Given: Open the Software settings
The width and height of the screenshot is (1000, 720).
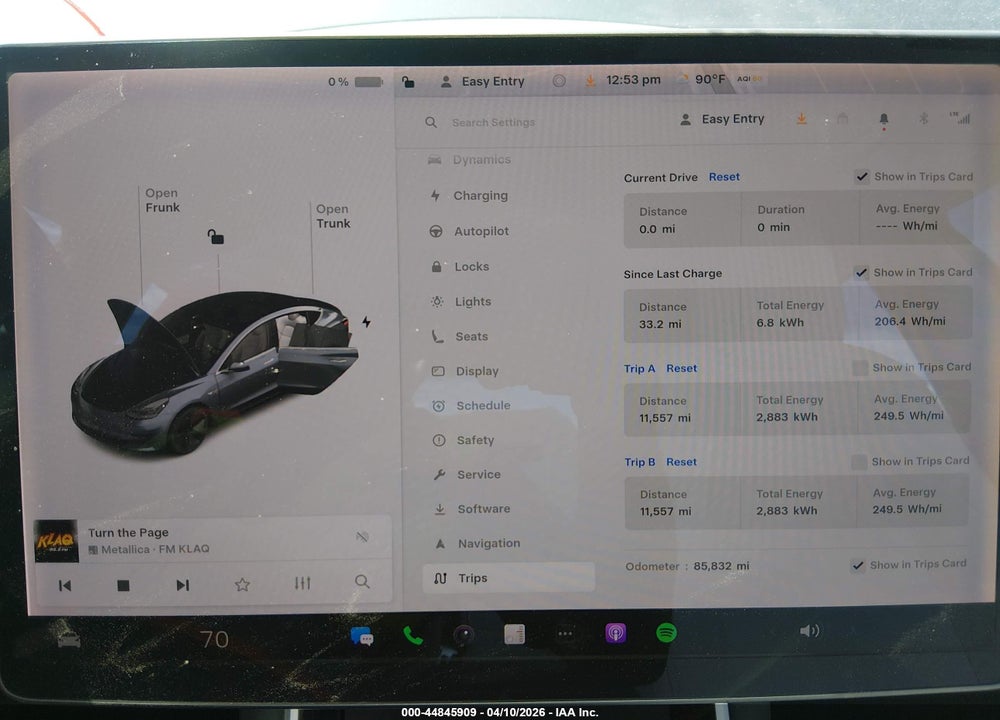Looking at the screenshot, I should (472, 509).
